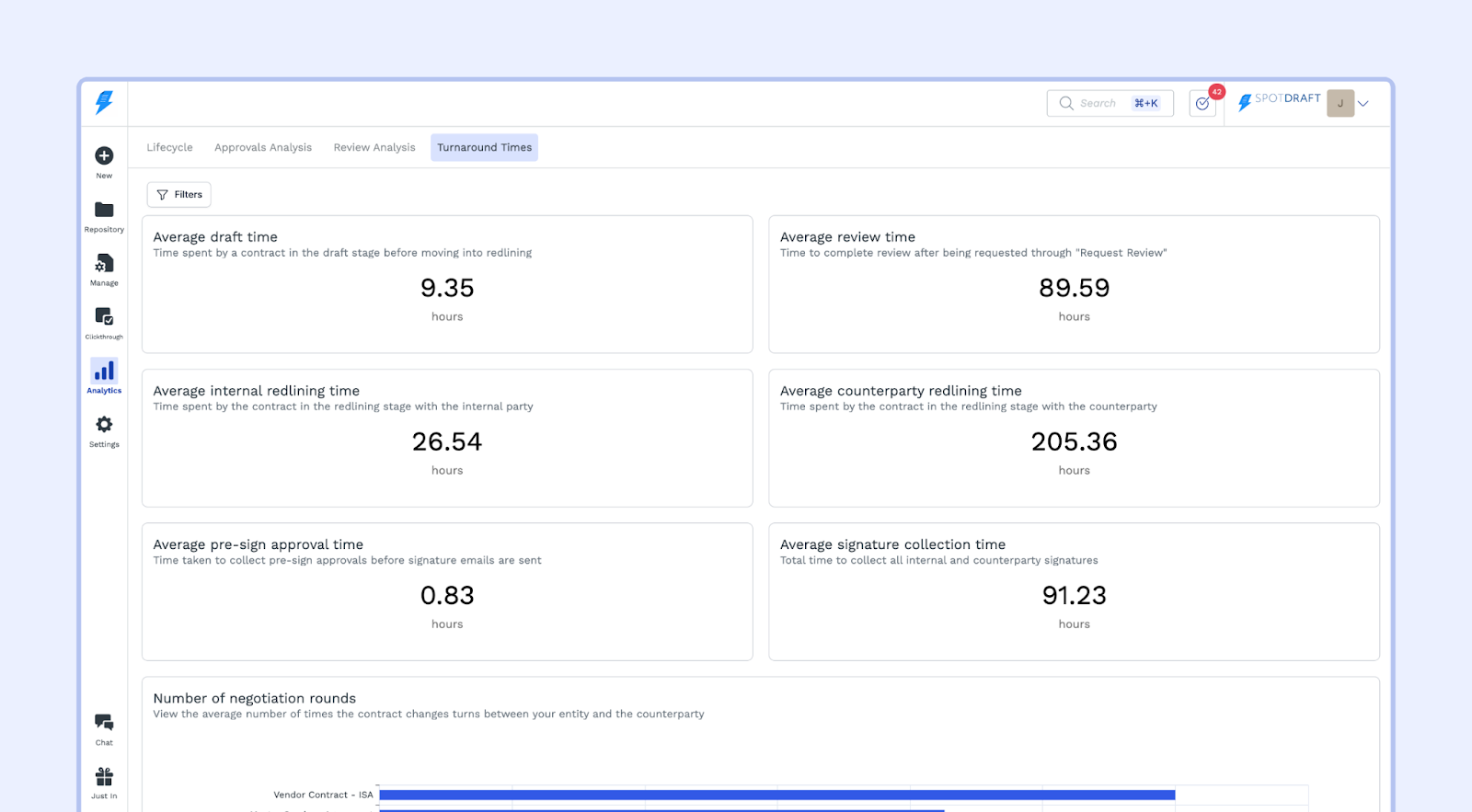Open the Chat bubbles icon
The image size is (1472, 812).
point(104,723)
